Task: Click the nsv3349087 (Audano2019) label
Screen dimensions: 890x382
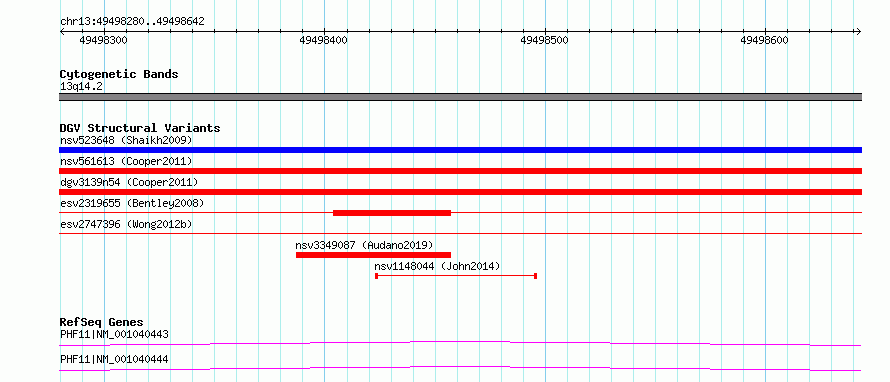Action: [x=364, y=245]
